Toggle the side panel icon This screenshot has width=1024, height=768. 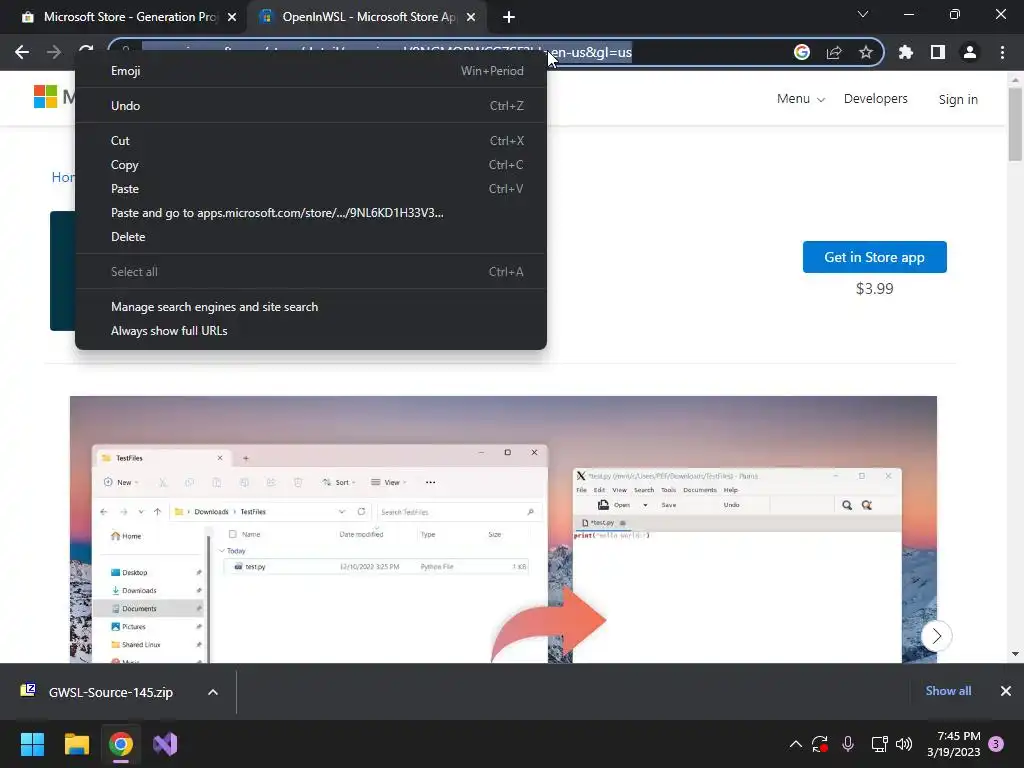(x=938, y=52)
